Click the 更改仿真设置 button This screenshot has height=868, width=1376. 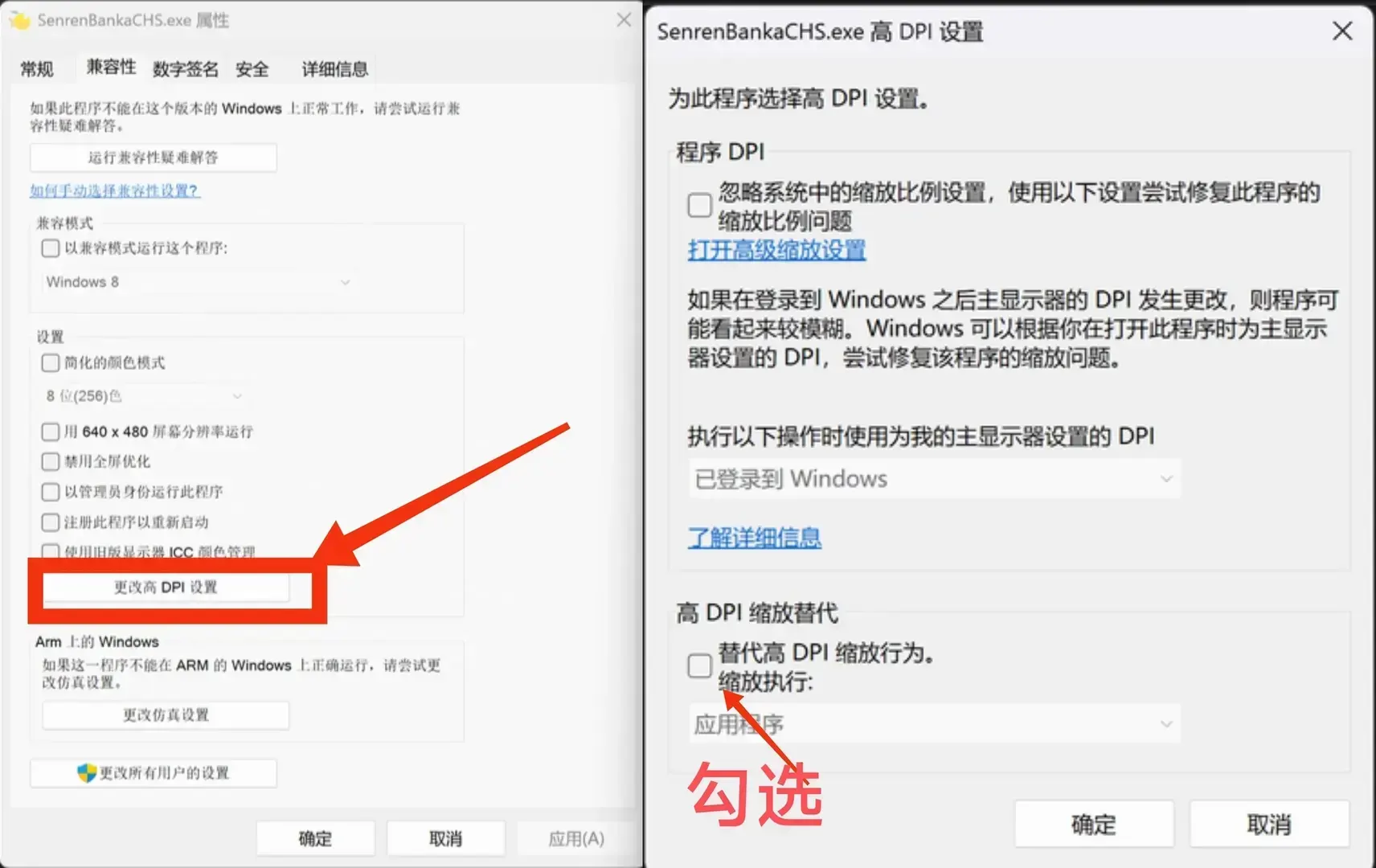pyautogui.click(x=166, y=715)
